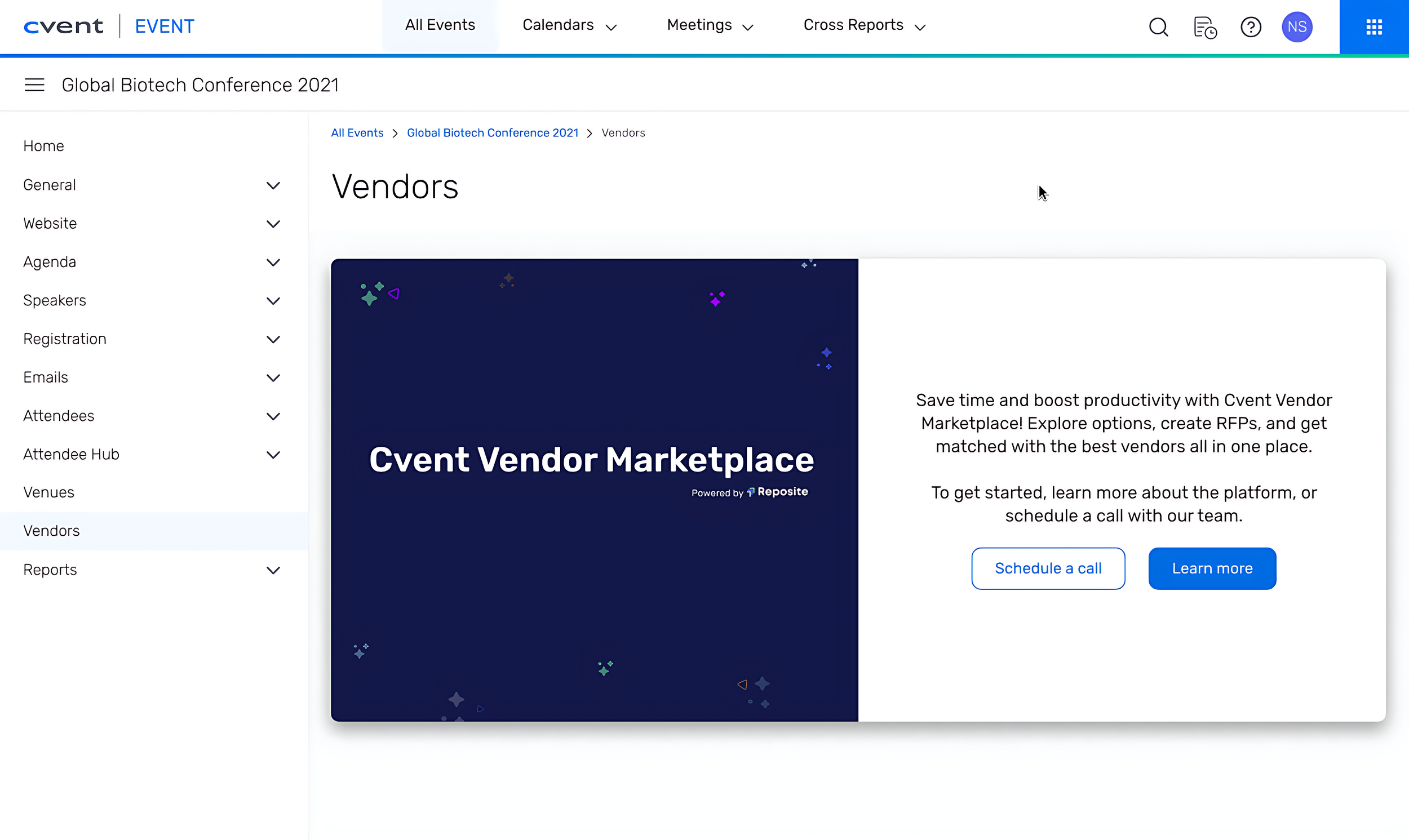Click the Cvent logo

tap(63, 26)
